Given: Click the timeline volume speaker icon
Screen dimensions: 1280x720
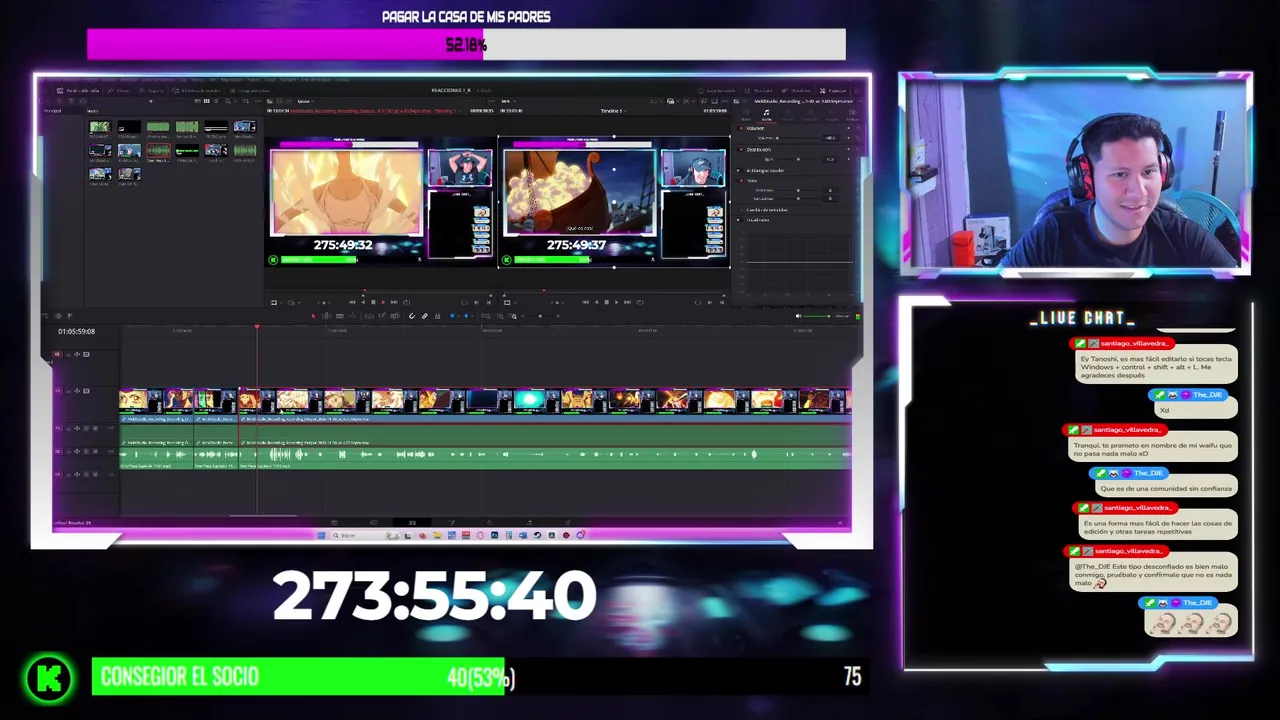Looking at the screenshot, I should point(799,316).
